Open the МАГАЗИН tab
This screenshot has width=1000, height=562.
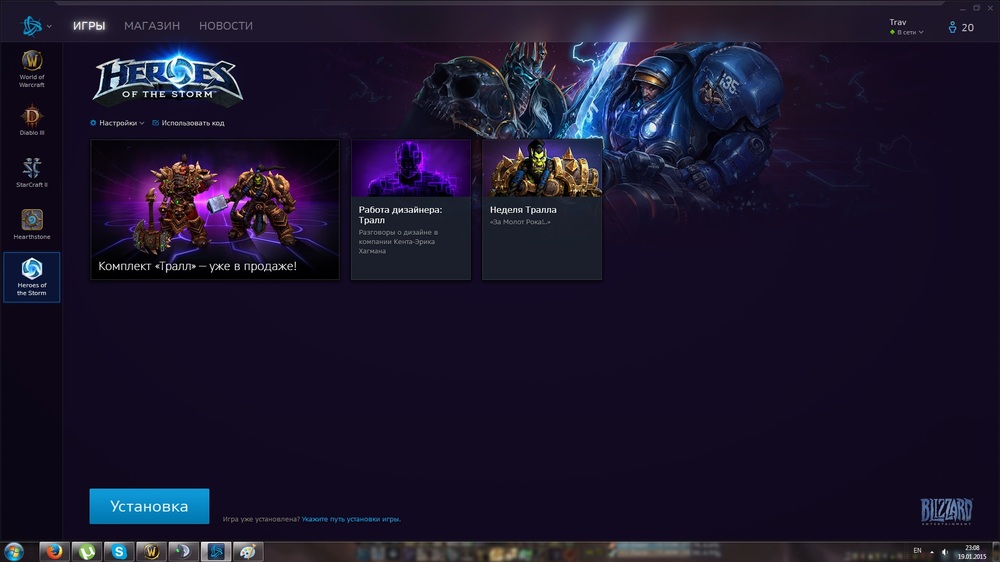152,26
